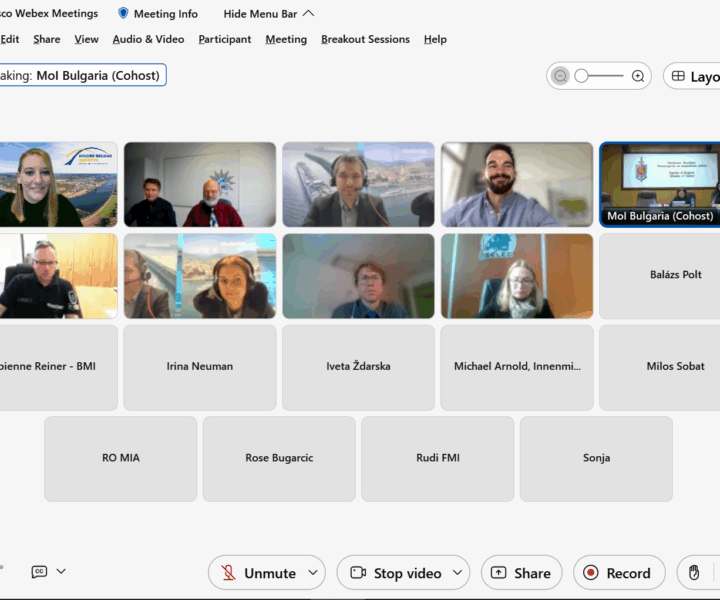The width and height of the screenshot is (720, 600).
Task: Open the Participant menu
Action: pyautogui.click(x=225, y=39)
